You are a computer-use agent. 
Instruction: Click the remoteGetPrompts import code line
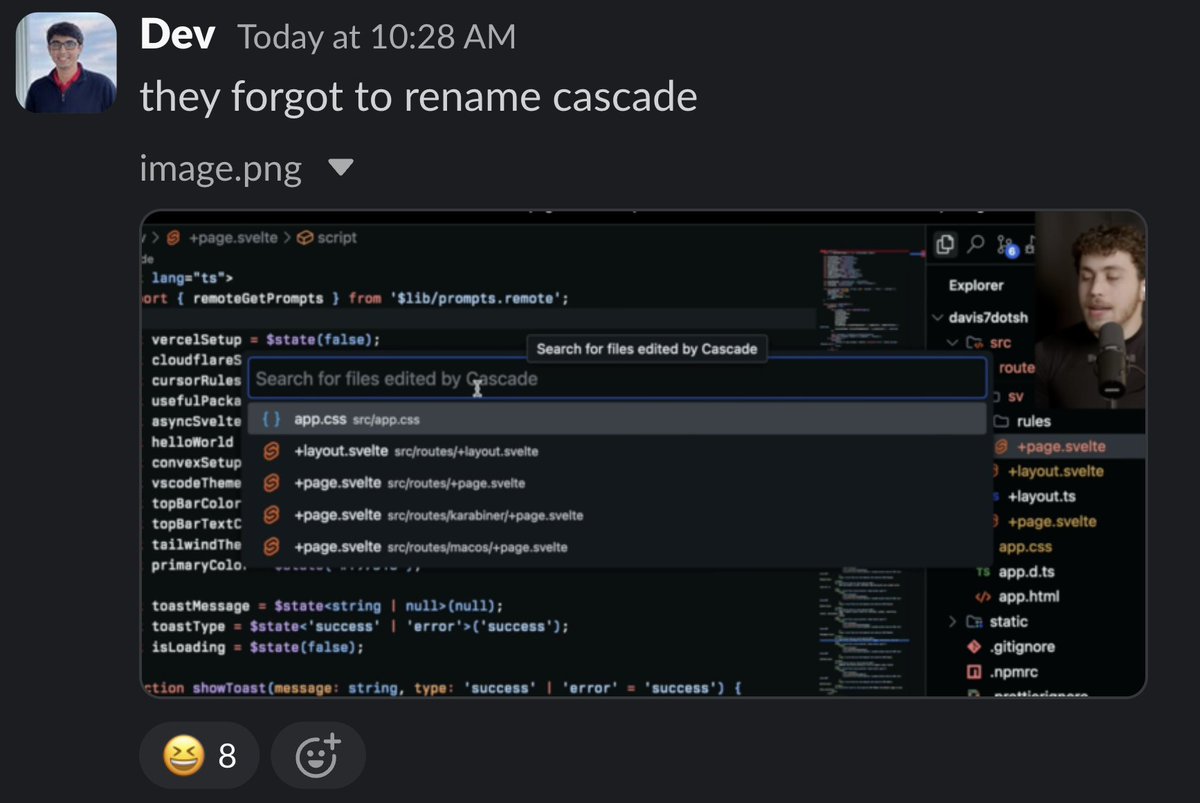[355, 298]
